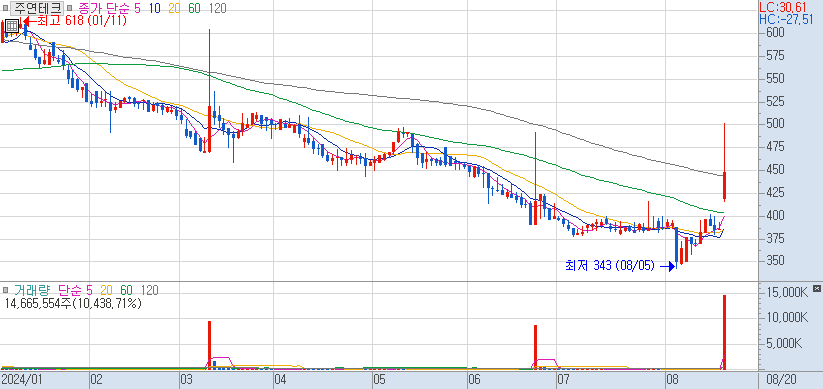Click the August 15,000K volume spike bar

click(724, 332)
